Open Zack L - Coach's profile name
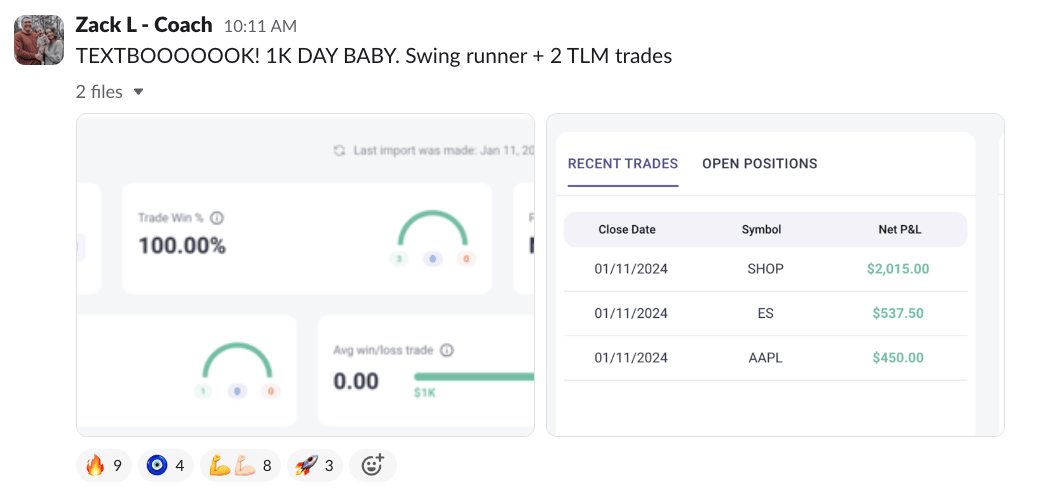 tap(144, 25)
